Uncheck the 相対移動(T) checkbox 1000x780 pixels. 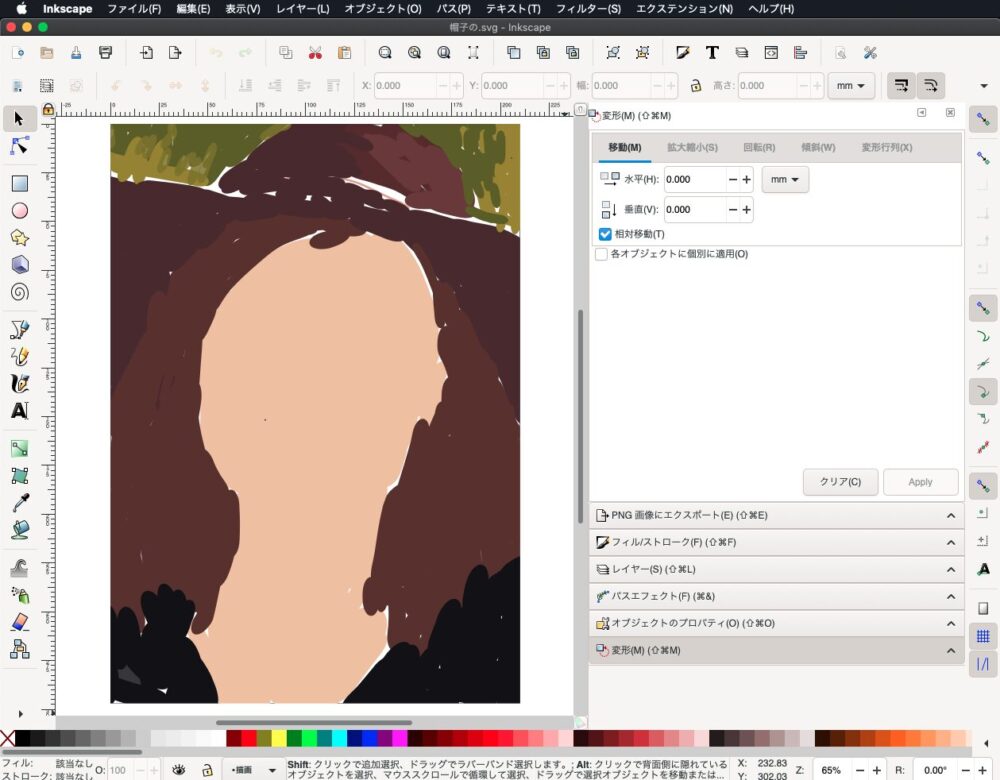click(605, 234)
